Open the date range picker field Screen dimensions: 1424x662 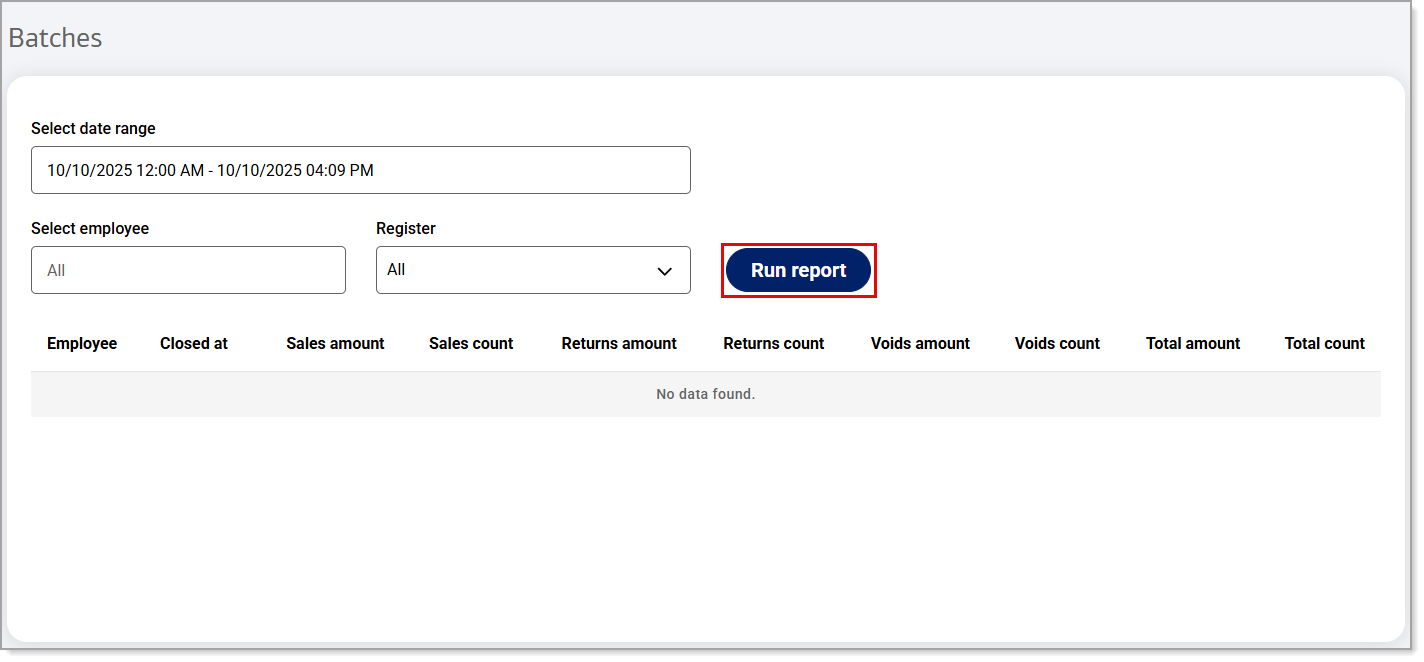pyautogui.click(x=360, y=170)
